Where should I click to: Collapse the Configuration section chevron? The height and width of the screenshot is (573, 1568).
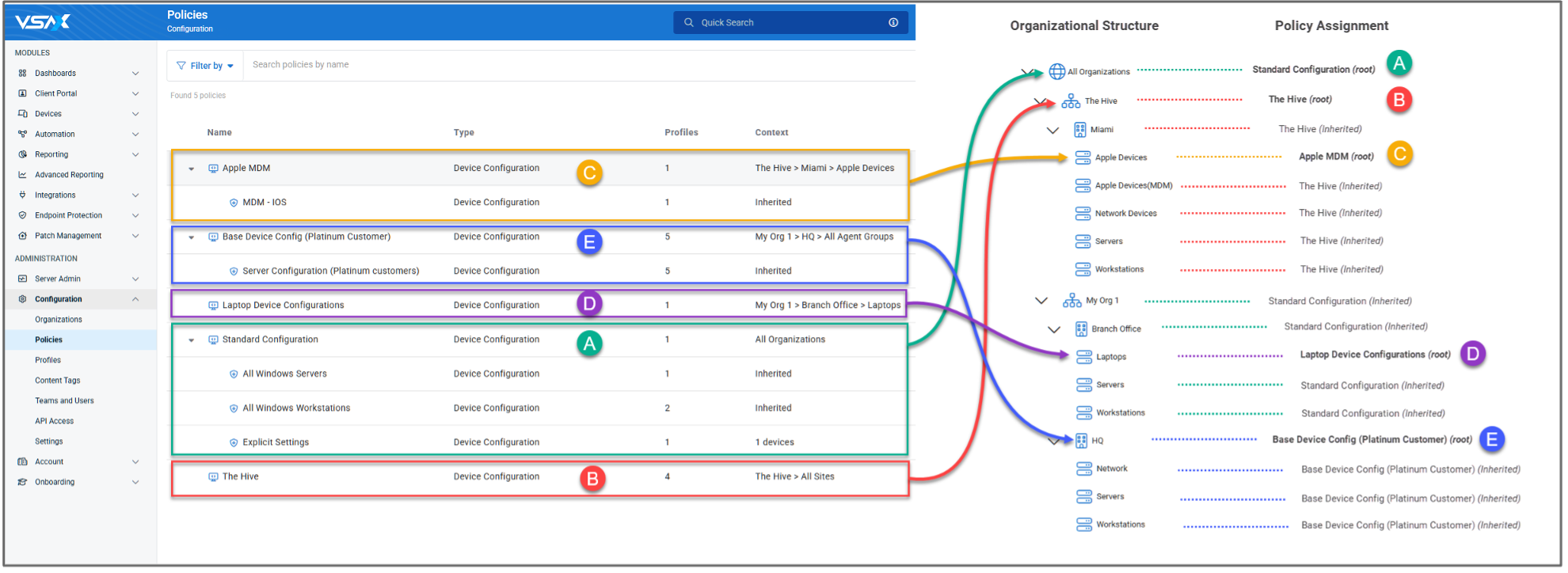tap(135, 299)
